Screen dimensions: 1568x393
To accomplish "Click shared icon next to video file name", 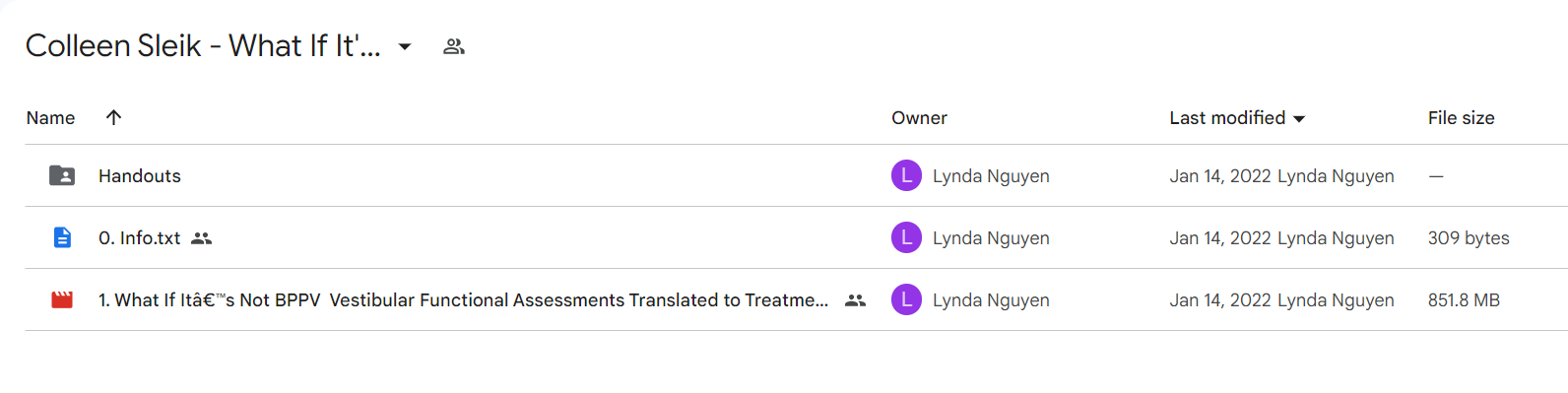I will [855, 300].
